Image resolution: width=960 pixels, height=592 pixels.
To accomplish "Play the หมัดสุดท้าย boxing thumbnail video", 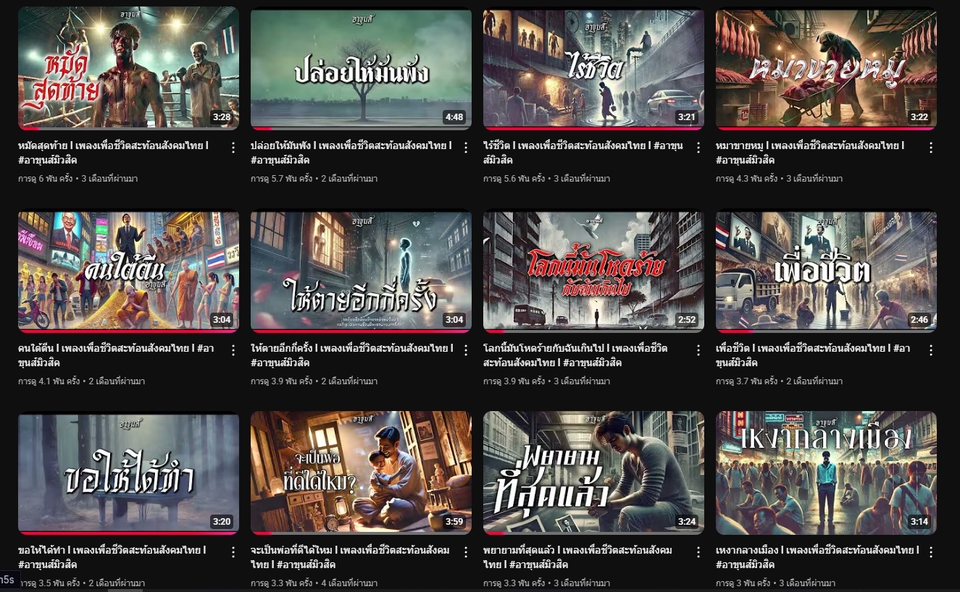I will pyautogui.click(x=128, y=68).
